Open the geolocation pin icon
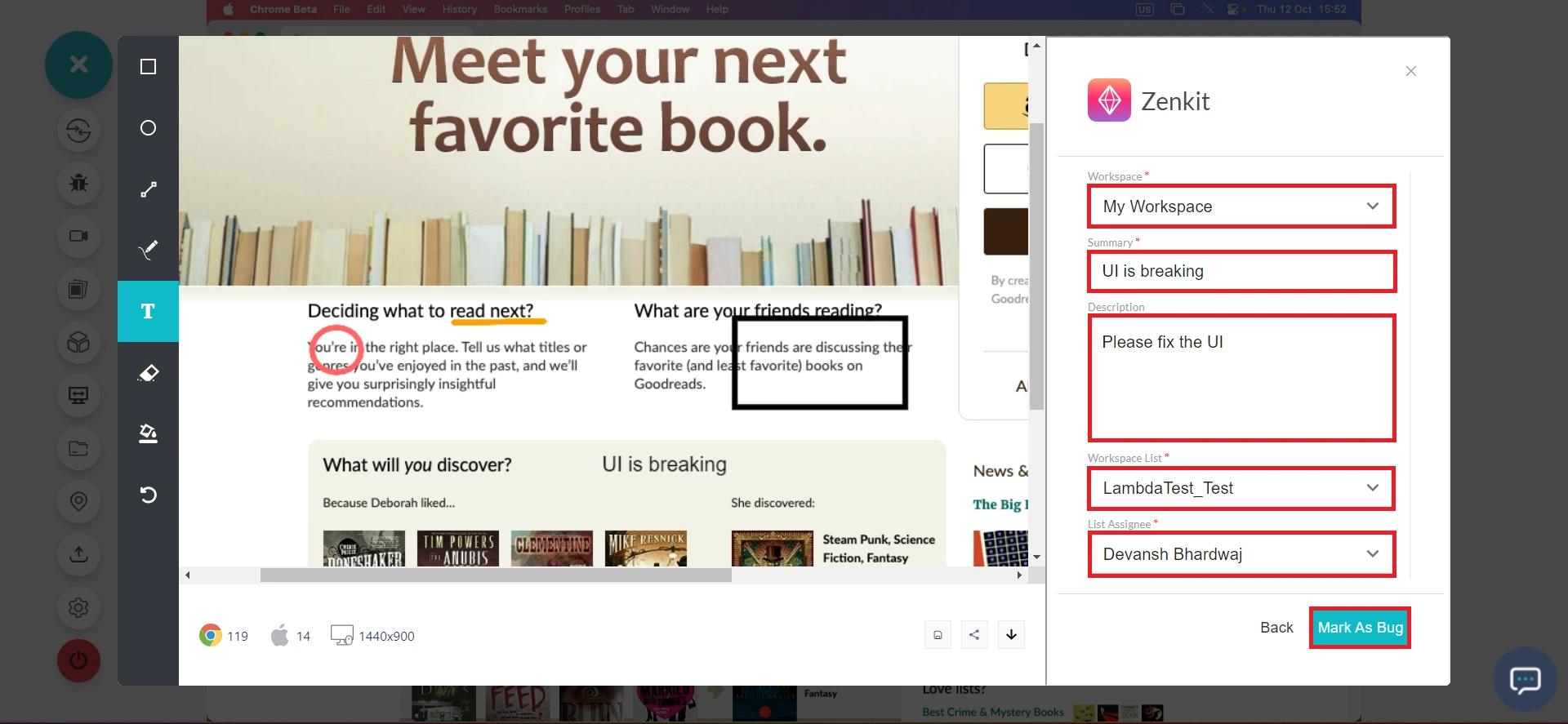Screen dimensions: 1568x724 [78, 501]
